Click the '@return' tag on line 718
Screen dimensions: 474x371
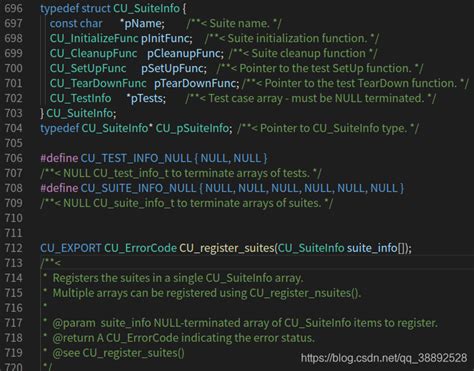click(x=73, y=338)
